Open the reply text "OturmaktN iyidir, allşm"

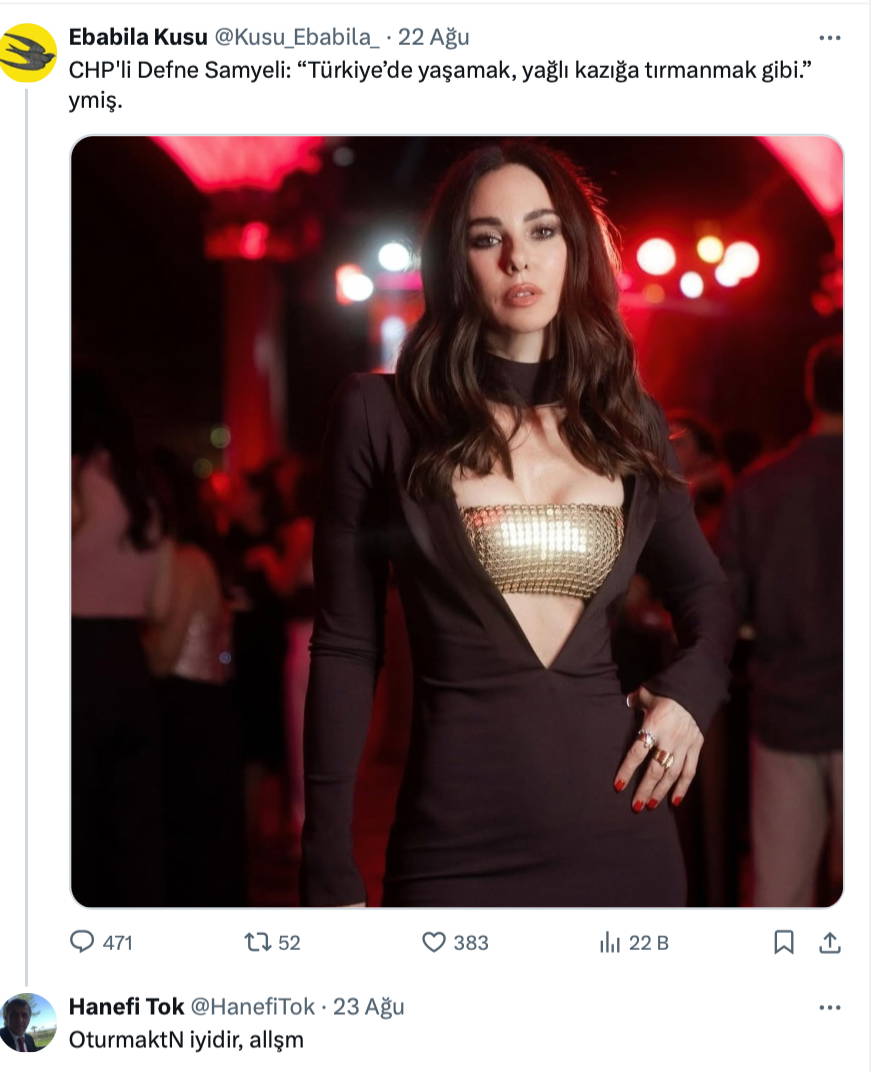(186, 1040)
